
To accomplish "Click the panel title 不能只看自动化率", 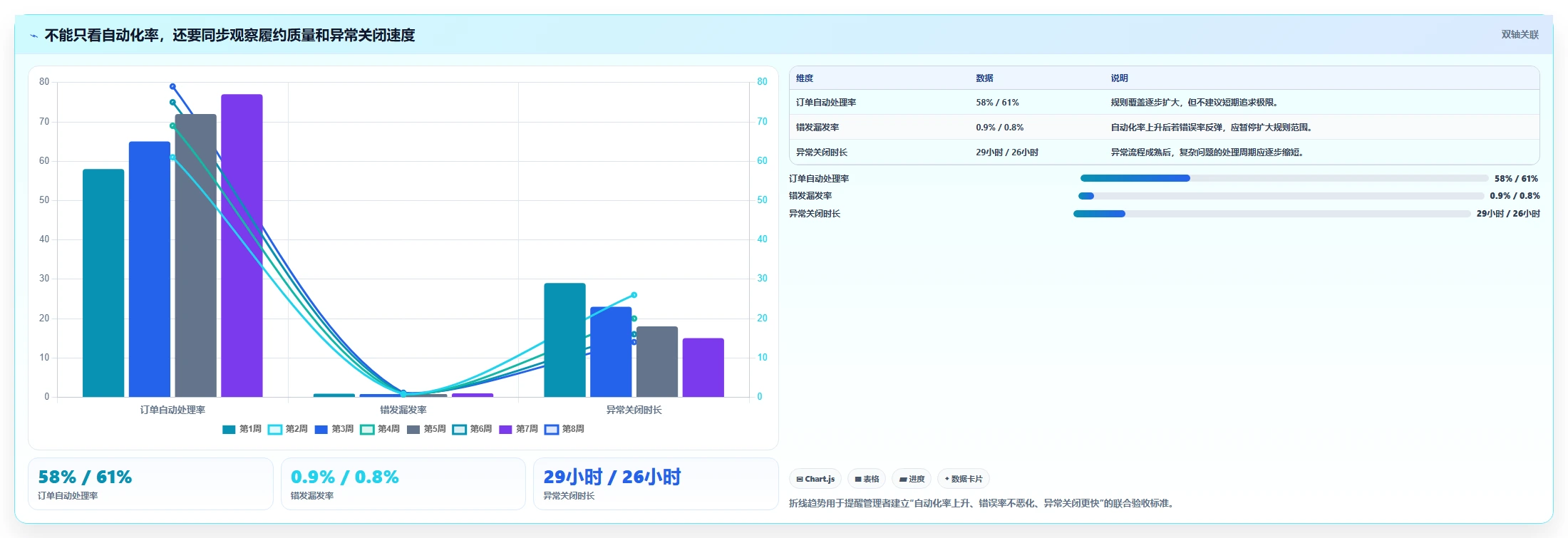I will point(229,35).
